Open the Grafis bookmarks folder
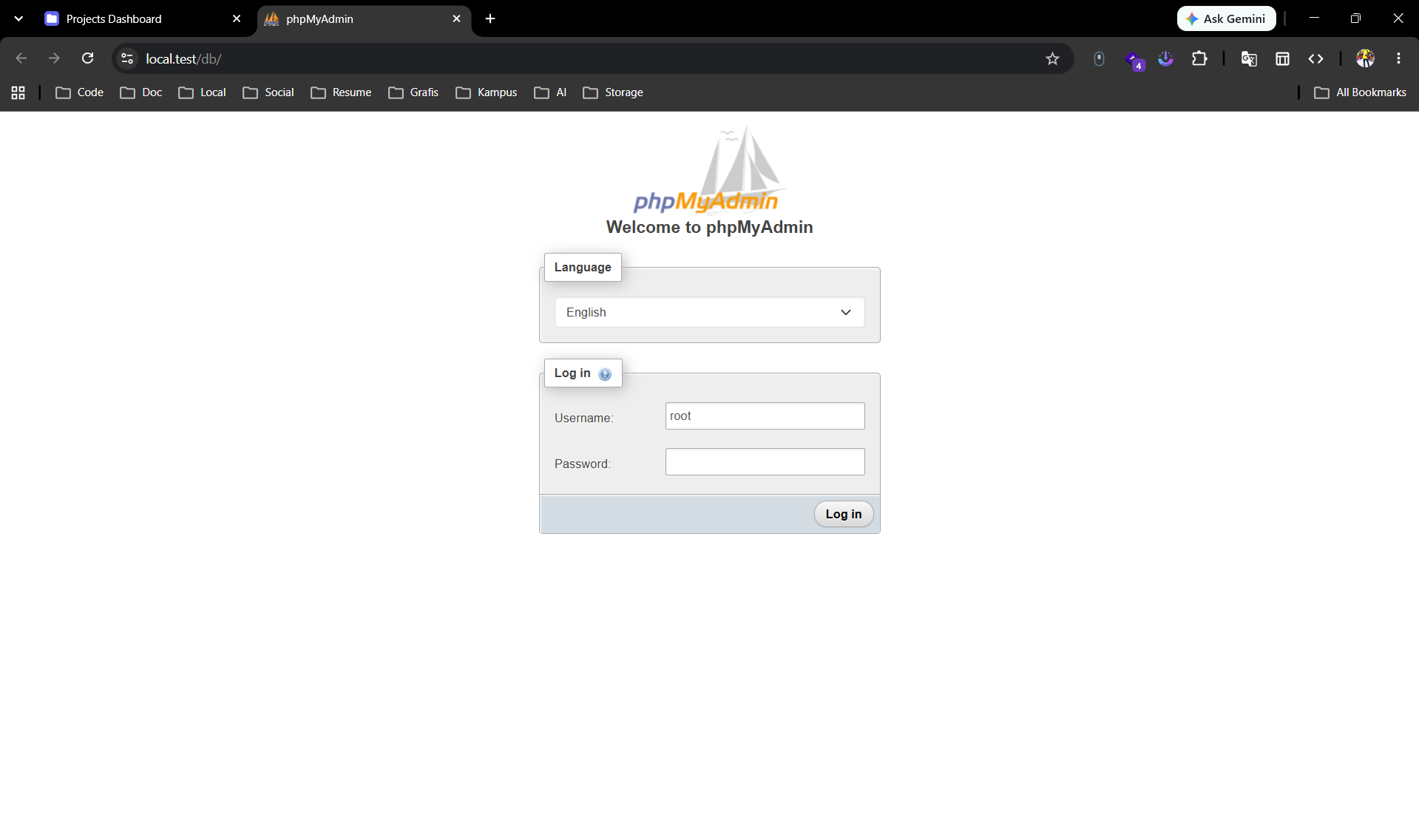The height and width of the screenshot is (840, 1419). [413, 92]
